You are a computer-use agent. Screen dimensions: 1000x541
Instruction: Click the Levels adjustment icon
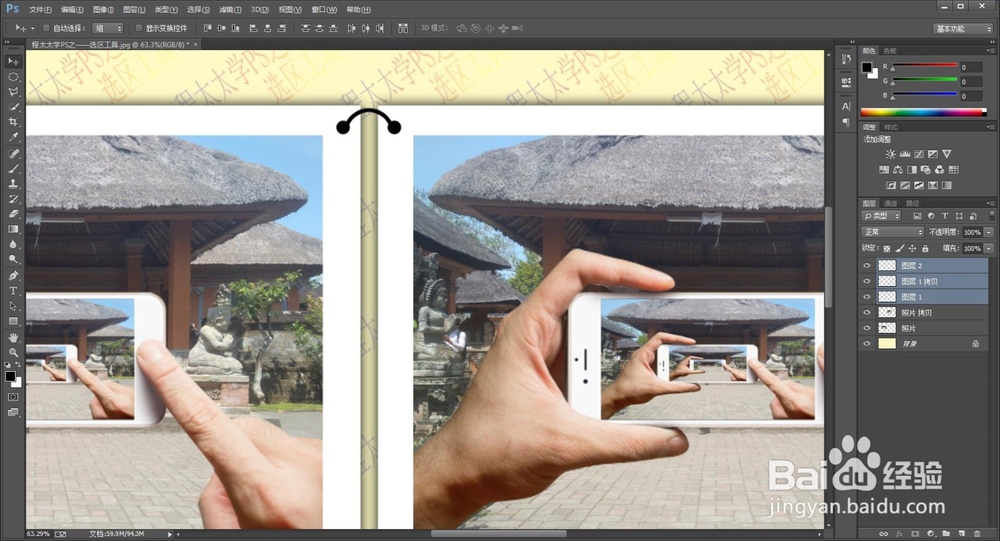click(904, 154)
